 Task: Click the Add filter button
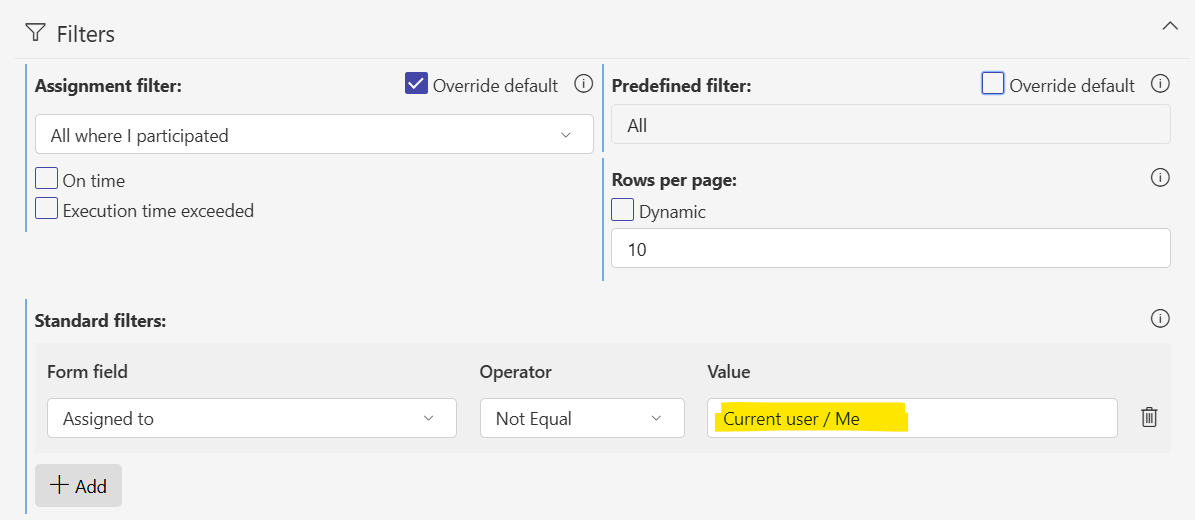click(x=78, y=486)
